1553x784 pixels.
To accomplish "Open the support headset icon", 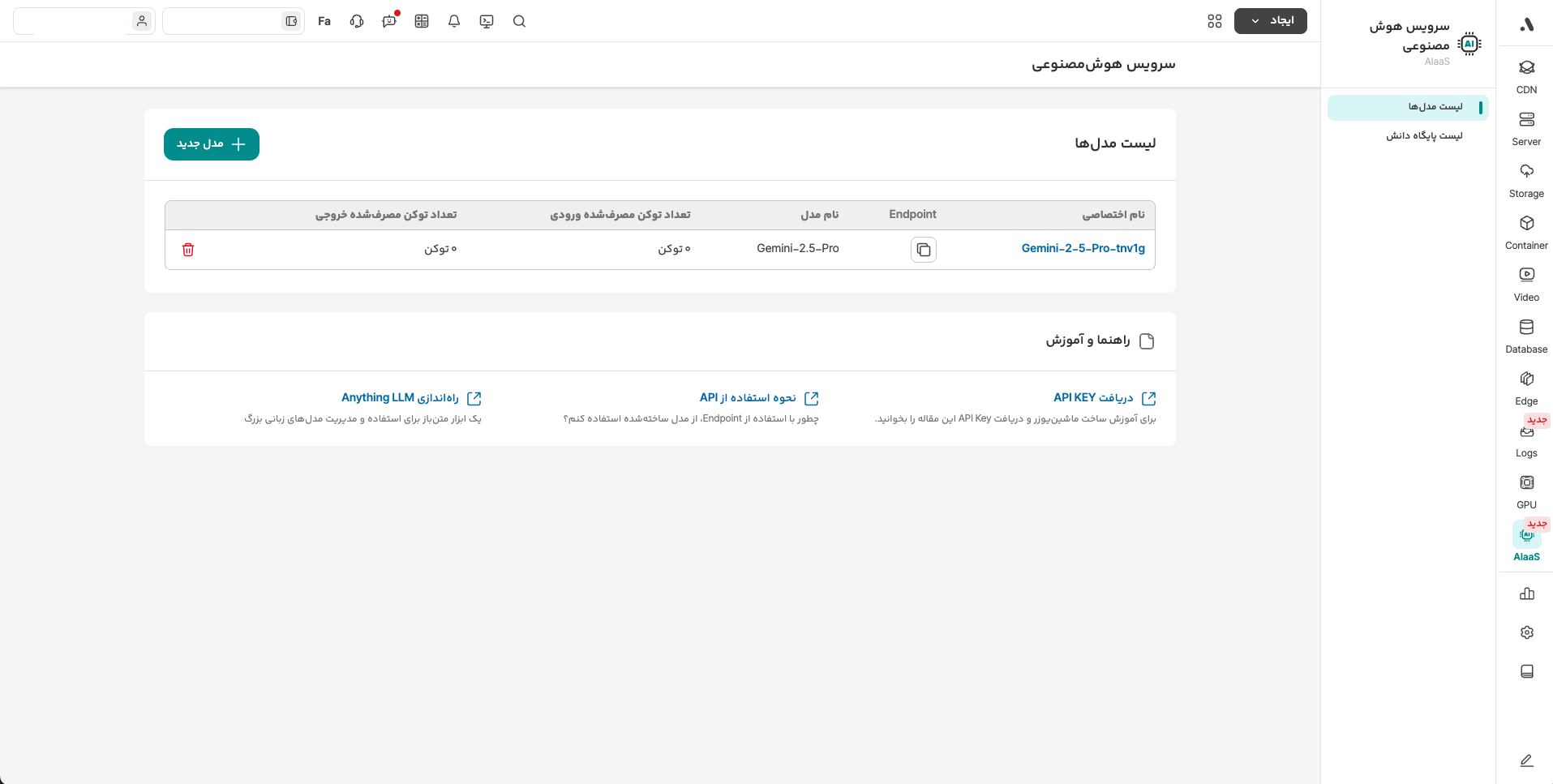I will click(x=357, y=21).
